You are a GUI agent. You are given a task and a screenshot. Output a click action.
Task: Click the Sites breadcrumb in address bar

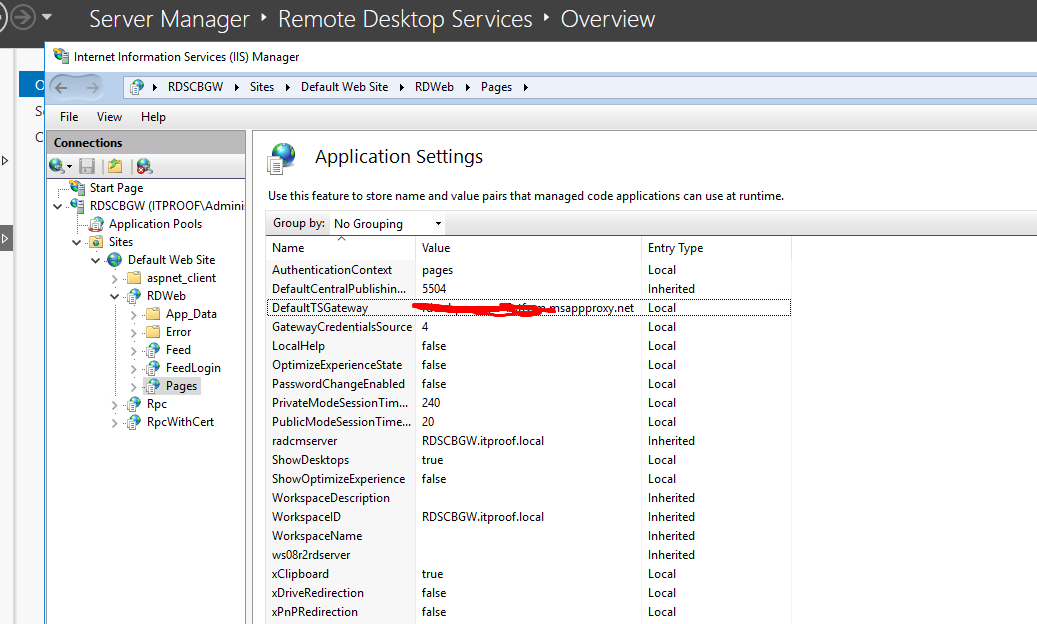262,87
